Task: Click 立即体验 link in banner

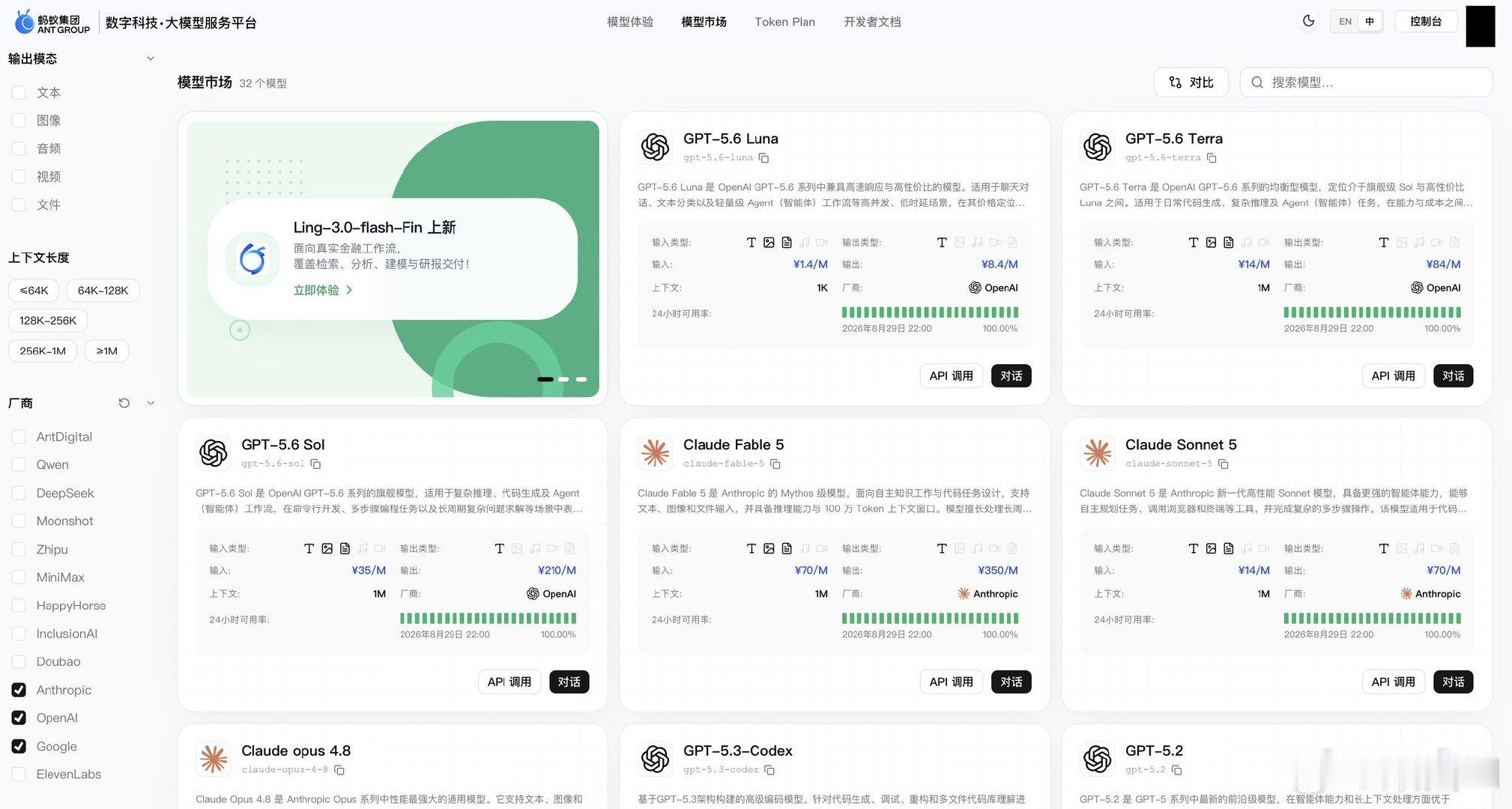Action: (323, 290)
